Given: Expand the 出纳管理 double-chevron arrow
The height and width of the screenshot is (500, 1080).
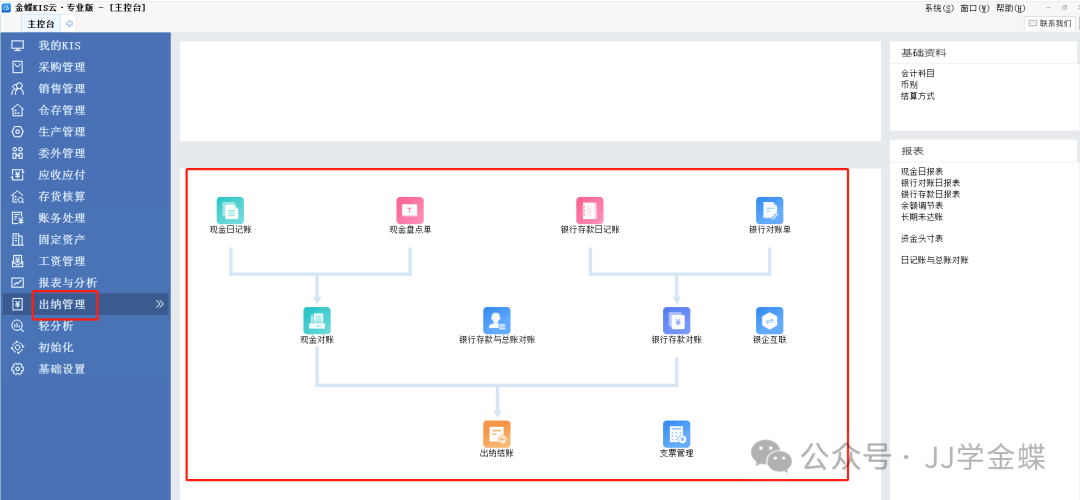Looking at the screenshot, I should coord(160,304).
